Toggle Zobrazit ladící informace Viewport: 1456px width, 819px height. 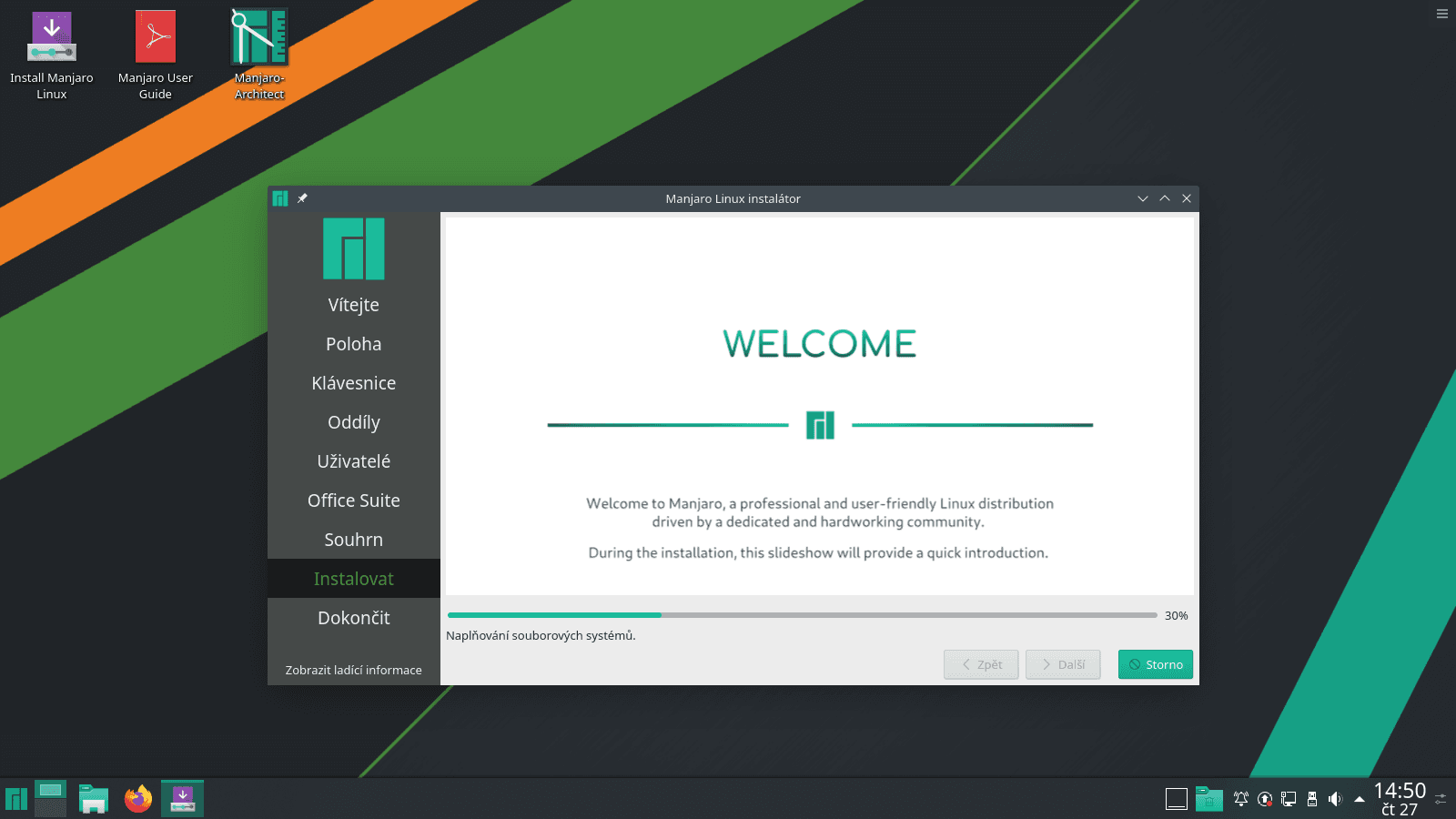(x=353, y=670)
